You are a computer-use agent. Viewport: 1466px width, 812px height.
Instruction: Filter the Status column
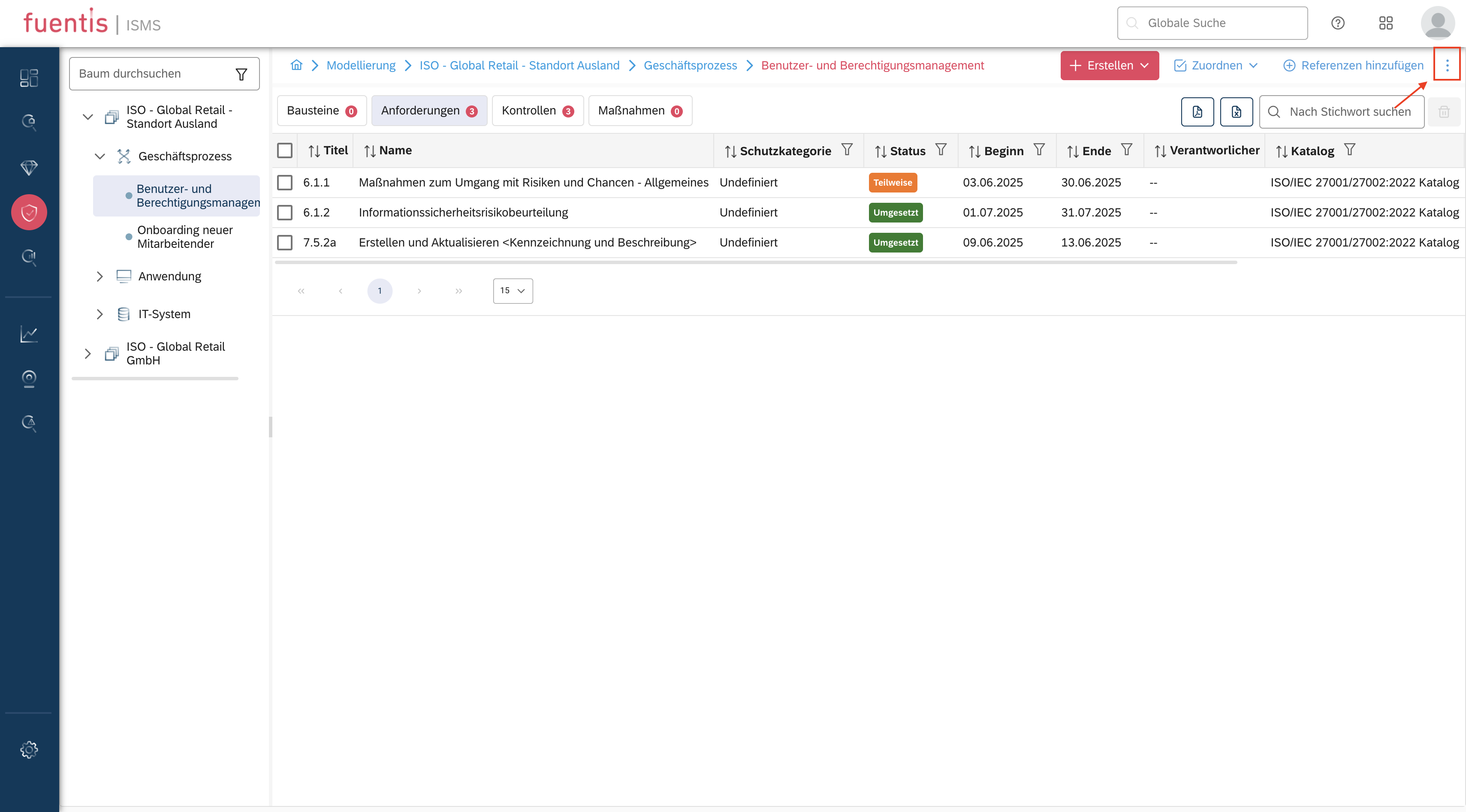(941, 150)
